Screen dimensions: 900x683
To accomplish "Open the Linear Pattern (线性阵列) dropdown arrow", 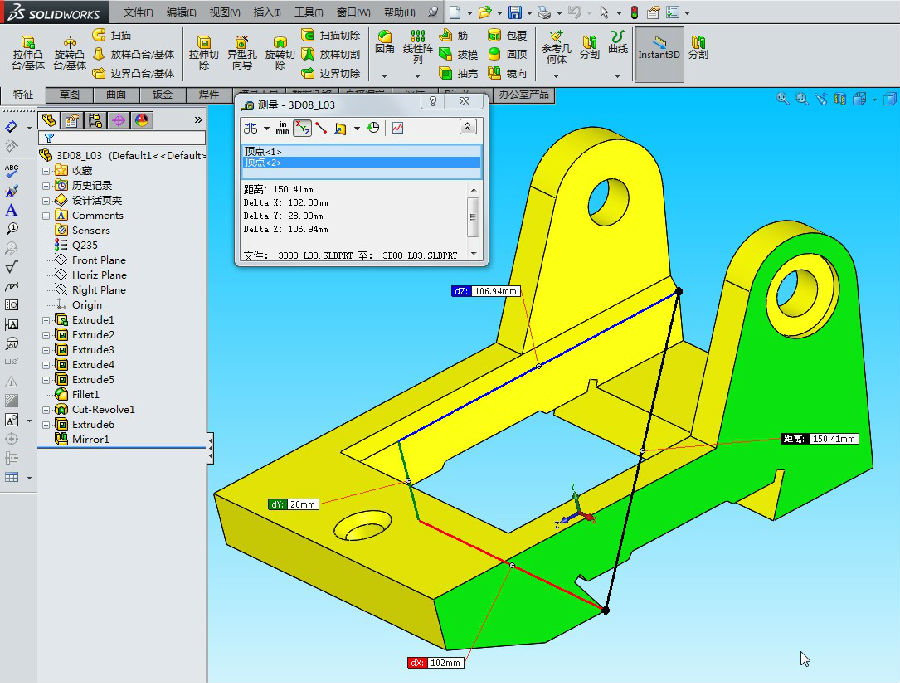I will (x=418, y=76).
